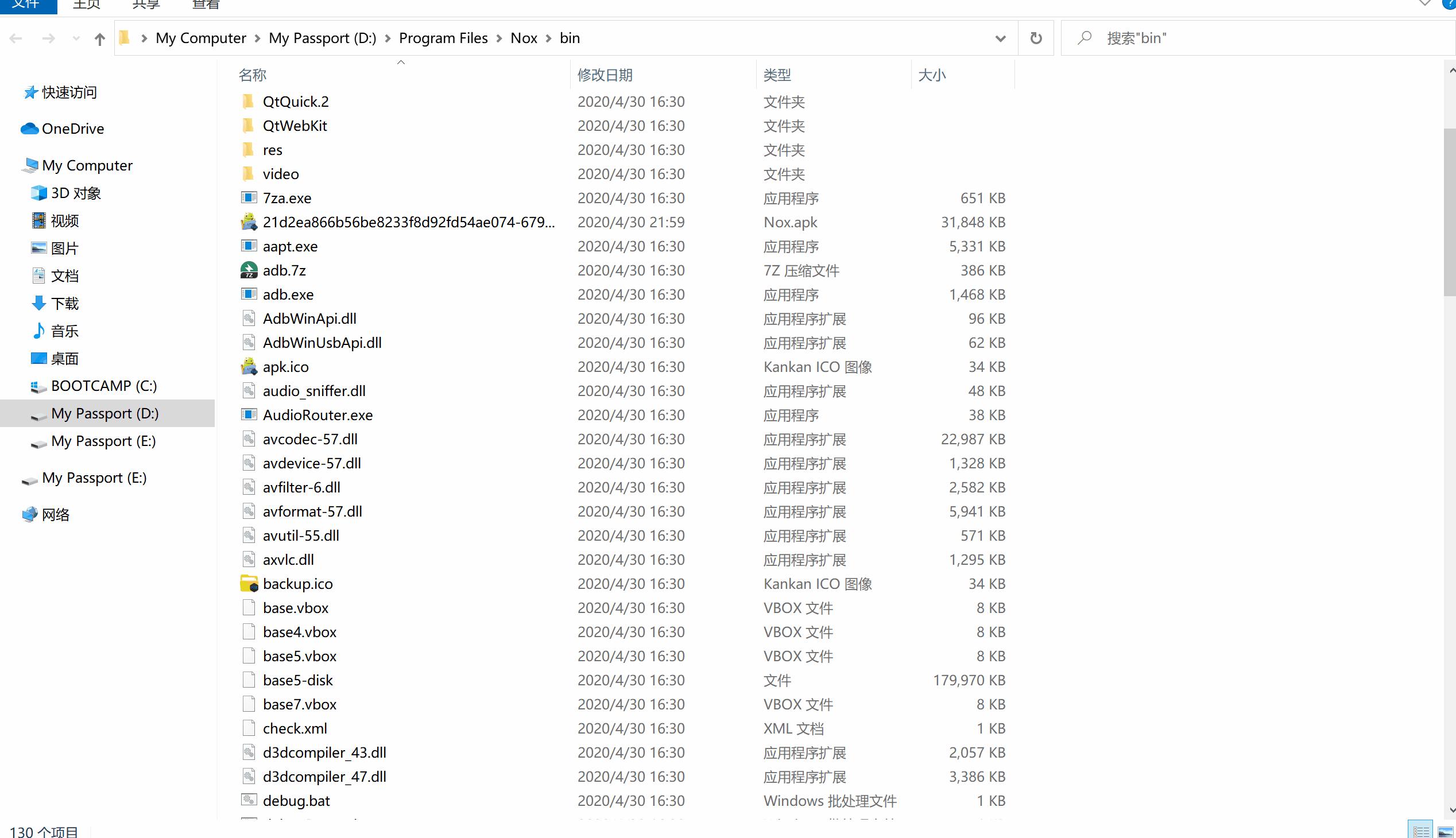Expand chevron after Program Files breadcrumb

[x=499, y=38]
